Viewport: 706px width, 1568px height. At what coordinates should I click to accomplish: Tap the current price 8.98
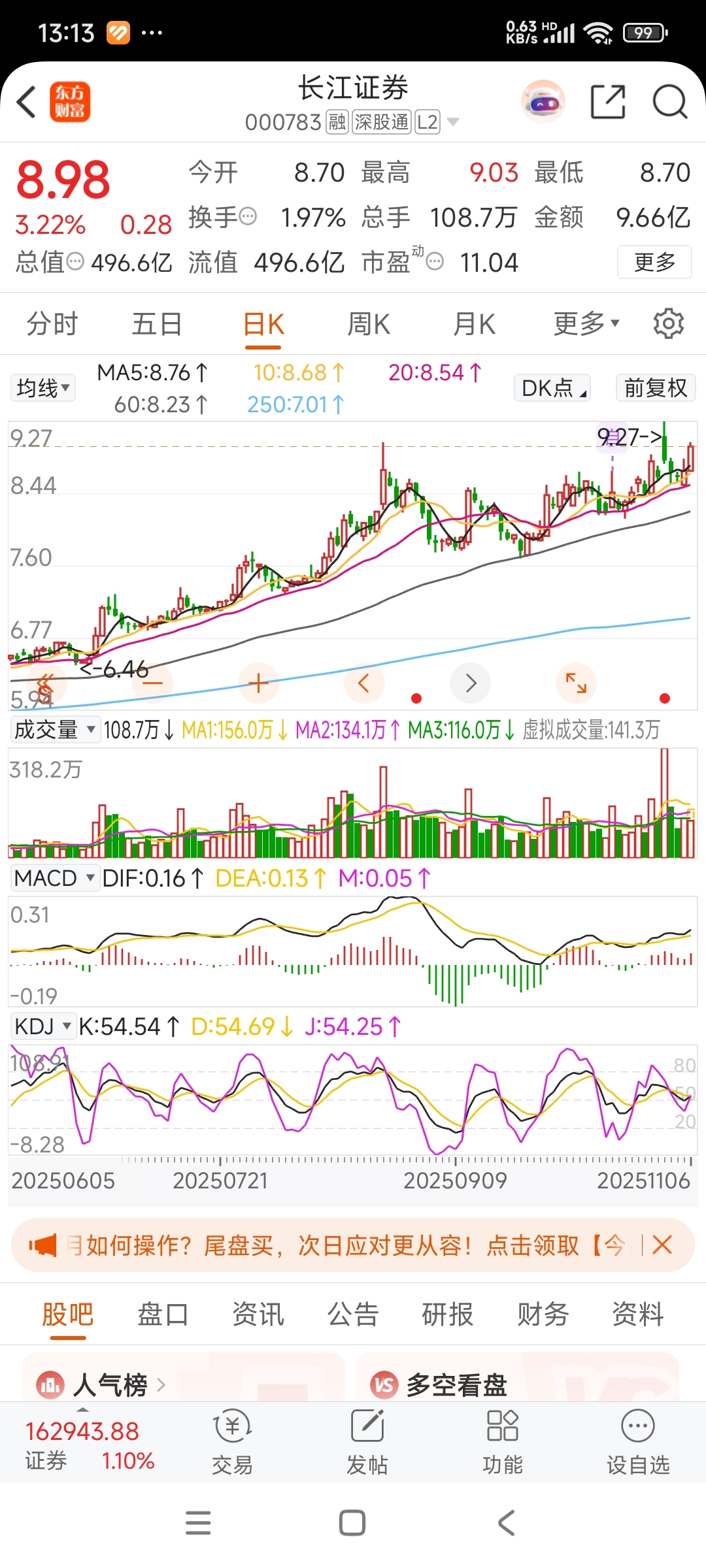pos(63,180)
